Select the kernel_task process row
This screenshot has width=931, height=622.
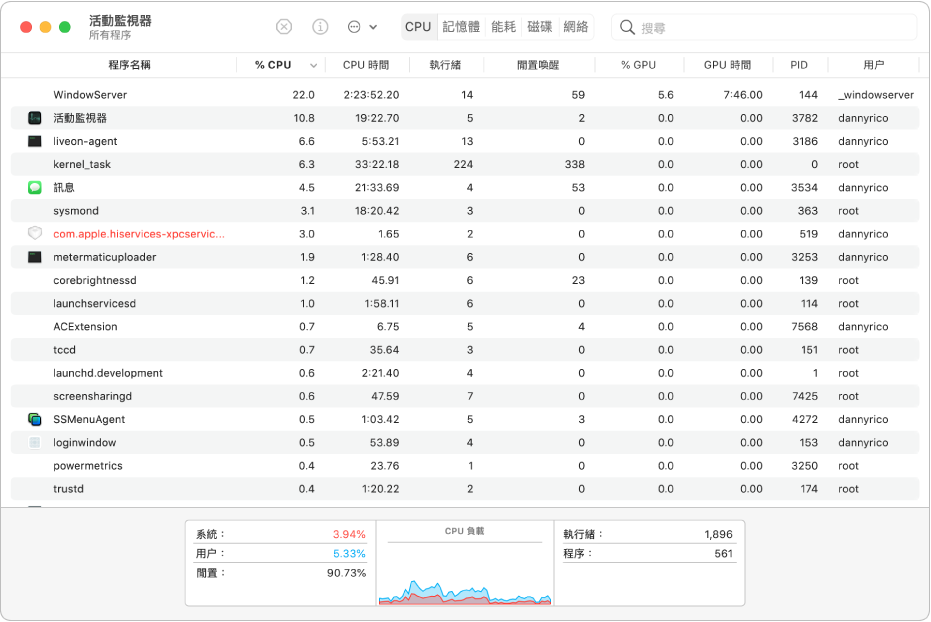pos(465,164)
